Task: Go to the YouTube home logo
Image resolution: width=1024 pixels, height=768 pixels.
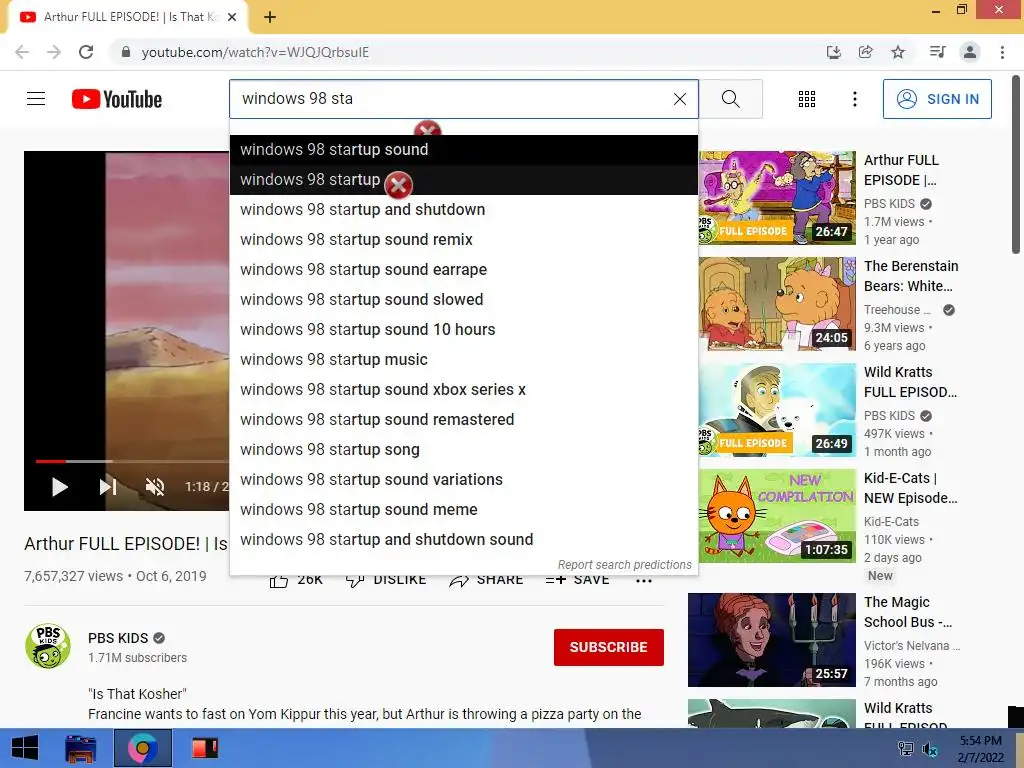Action: click(117, 99)
